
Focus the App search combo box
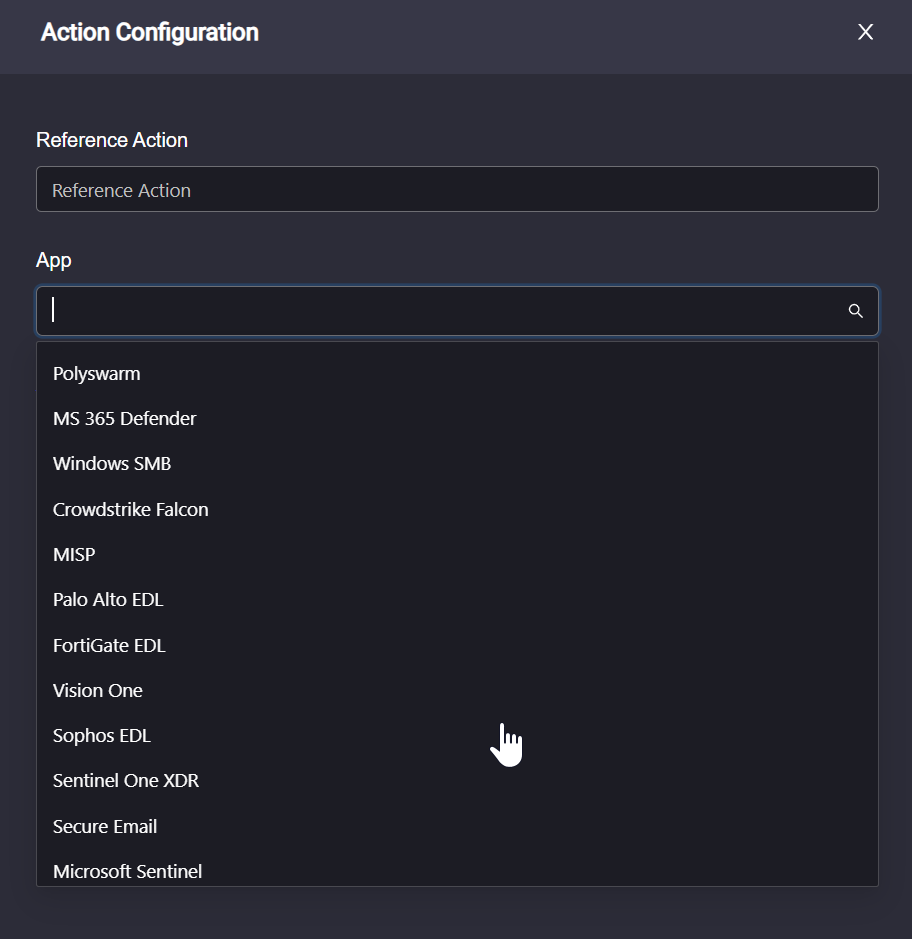(x=457, y=311)
